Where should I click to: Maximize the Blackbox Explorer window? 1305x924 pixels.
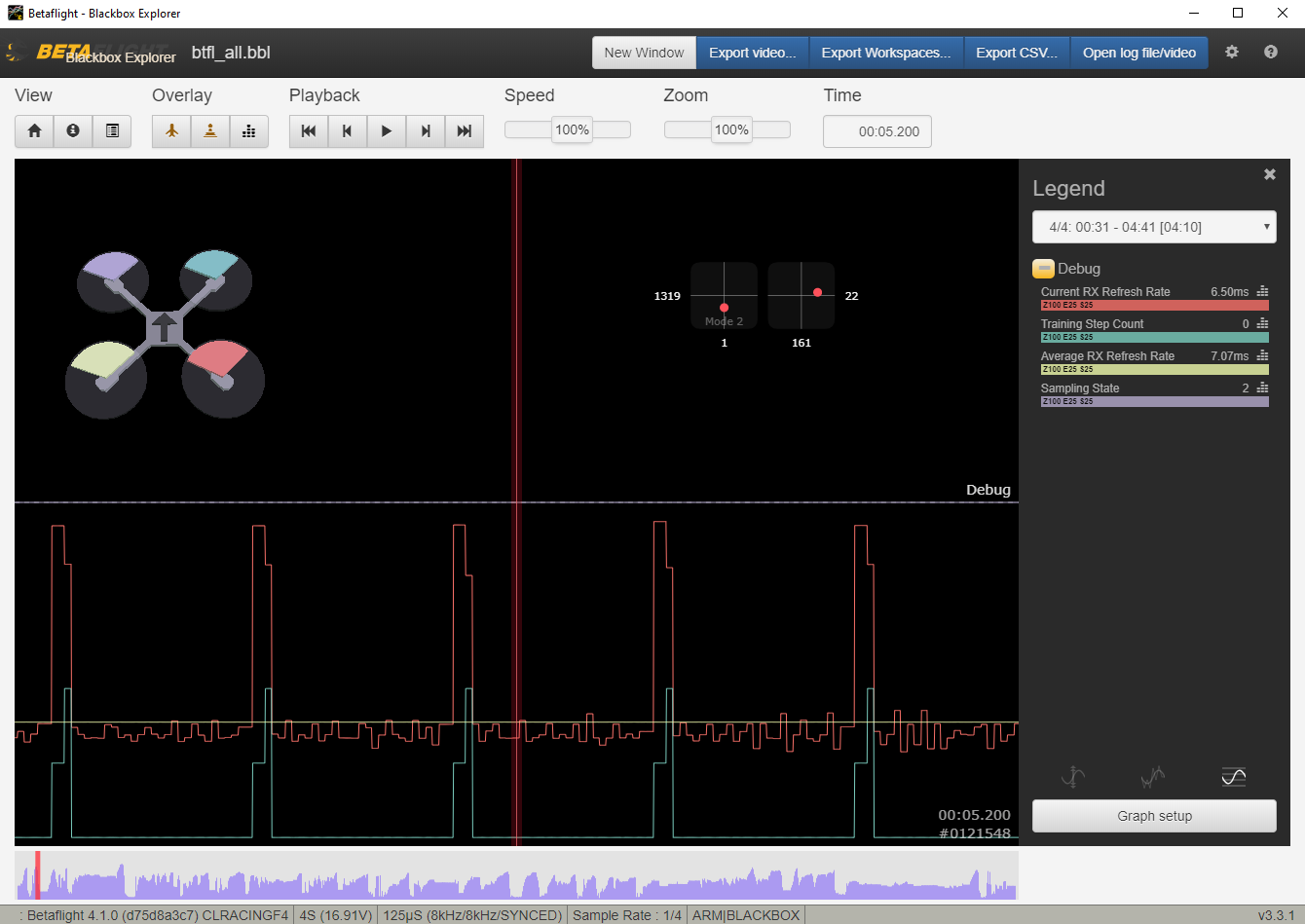click(x=1238, y=13)
